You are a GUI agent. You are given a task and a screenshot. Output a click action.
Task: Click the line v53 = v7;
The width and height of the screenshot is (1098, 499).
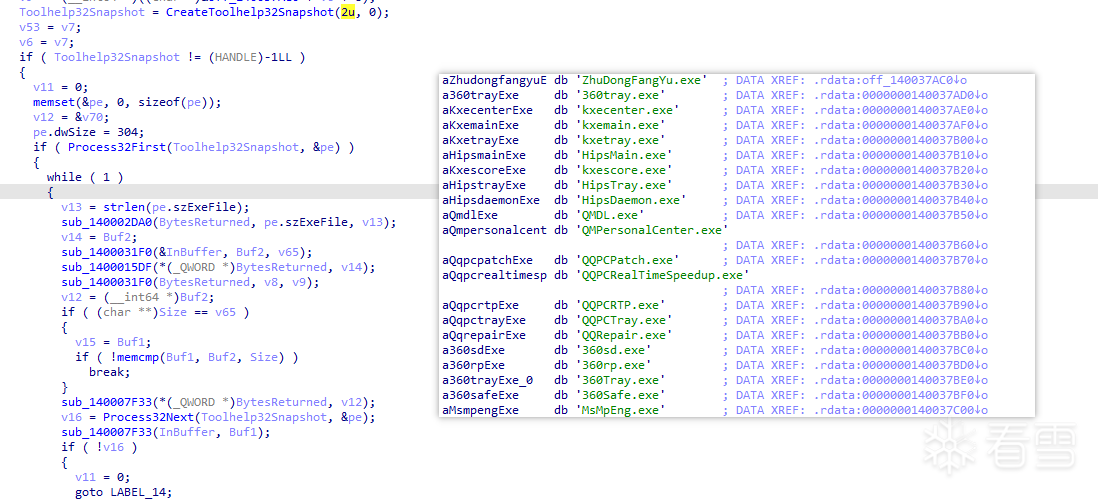pos(50,27)
